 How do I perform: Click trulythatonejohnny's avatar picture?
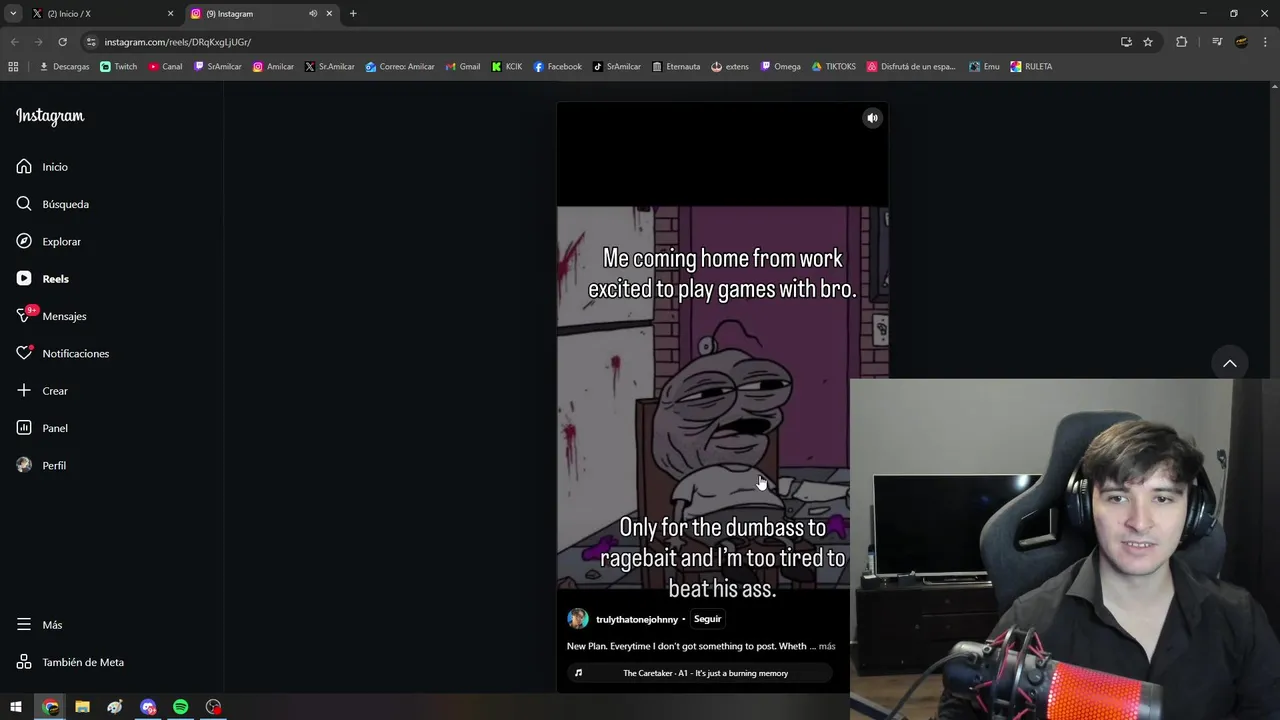pos(578,619)
